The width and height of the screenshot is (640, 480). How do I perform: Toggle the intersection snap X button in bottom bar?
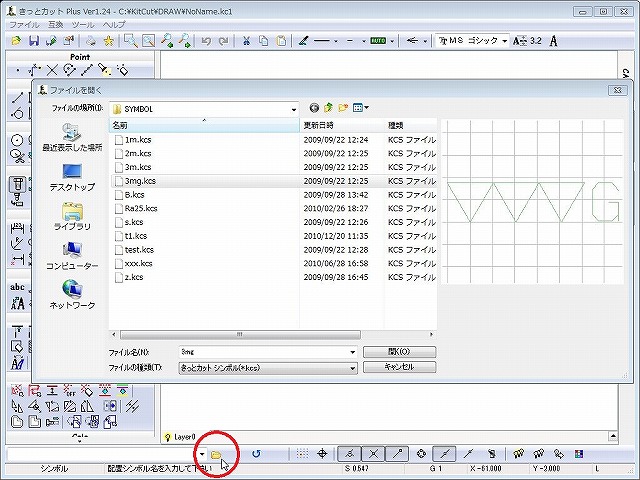point(373,454)
